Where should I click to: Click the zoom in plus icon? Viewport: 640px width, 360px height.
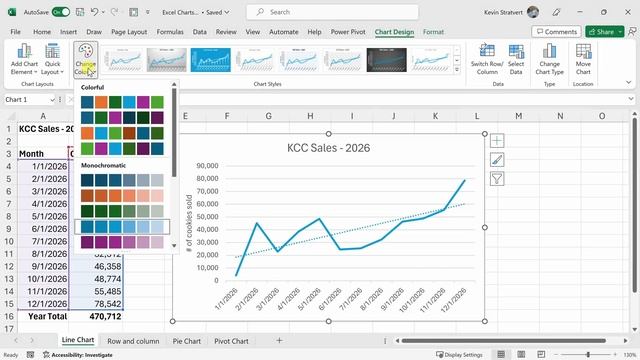(x=615, y=355)
